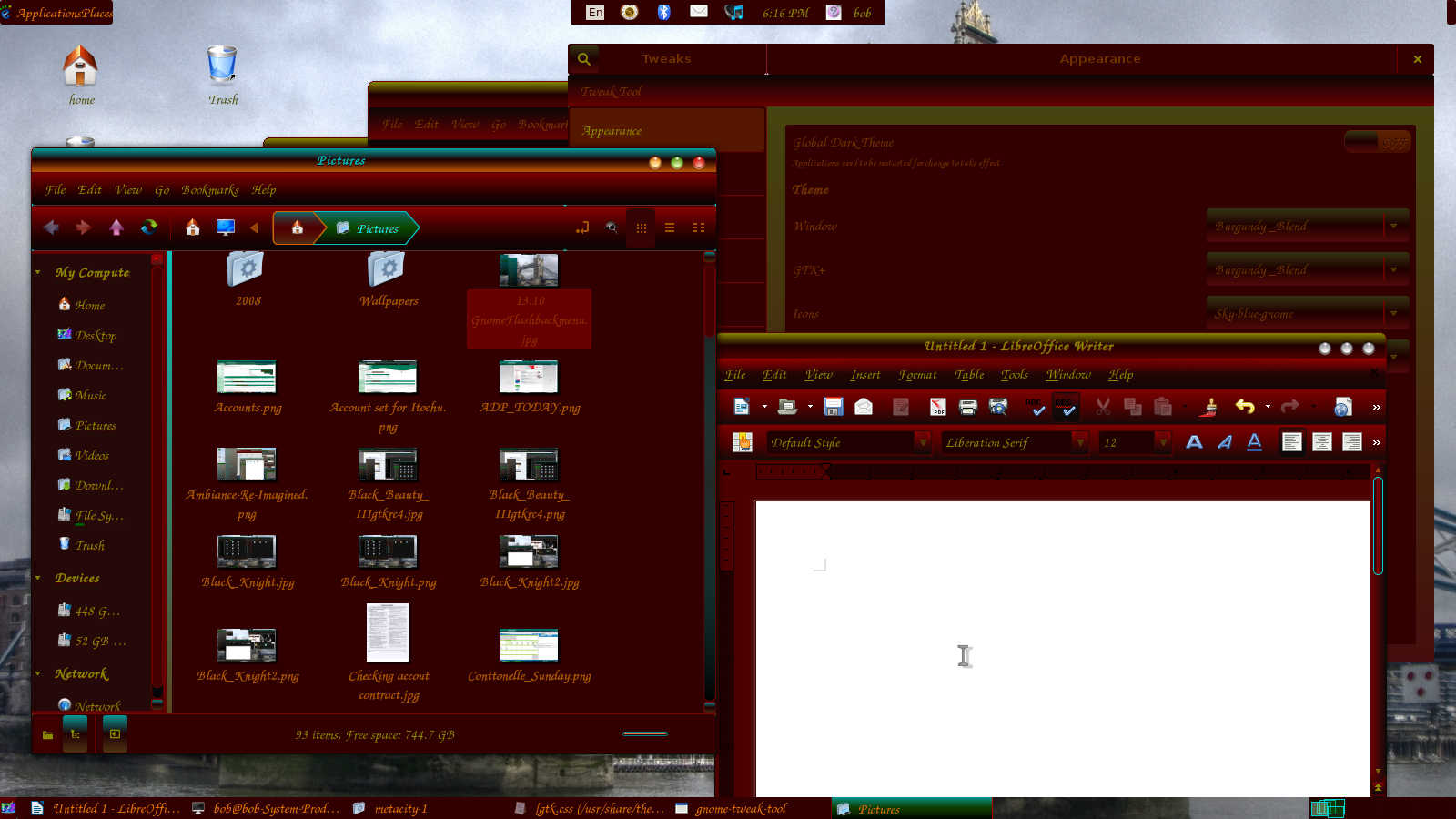This screenshot has width=1456, height=819.
Task: Open the font size 12 dropdown
Action: click(1162, 442)
